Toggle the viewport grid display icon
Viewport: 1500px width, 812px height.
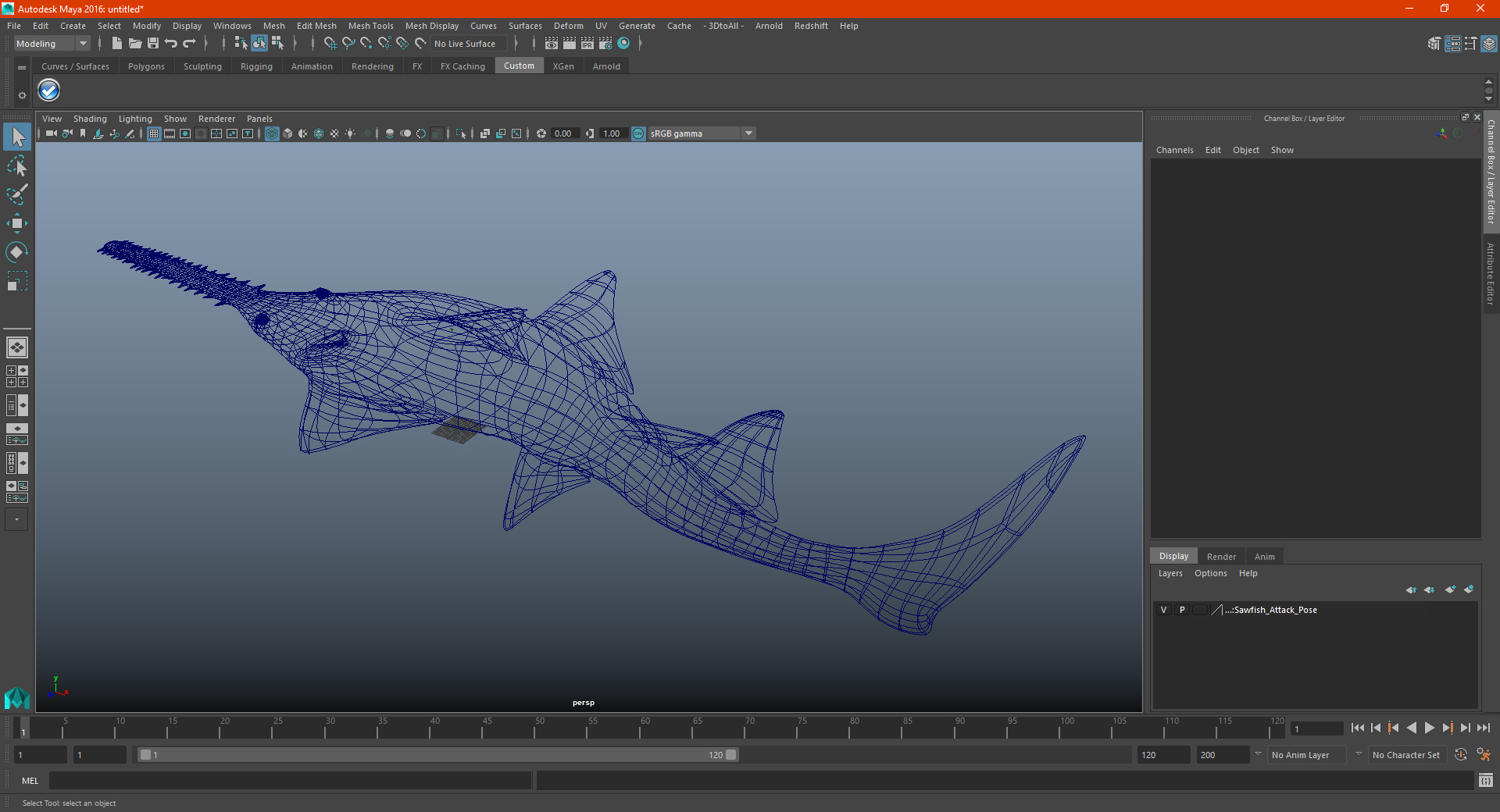(x=154, y=134)
